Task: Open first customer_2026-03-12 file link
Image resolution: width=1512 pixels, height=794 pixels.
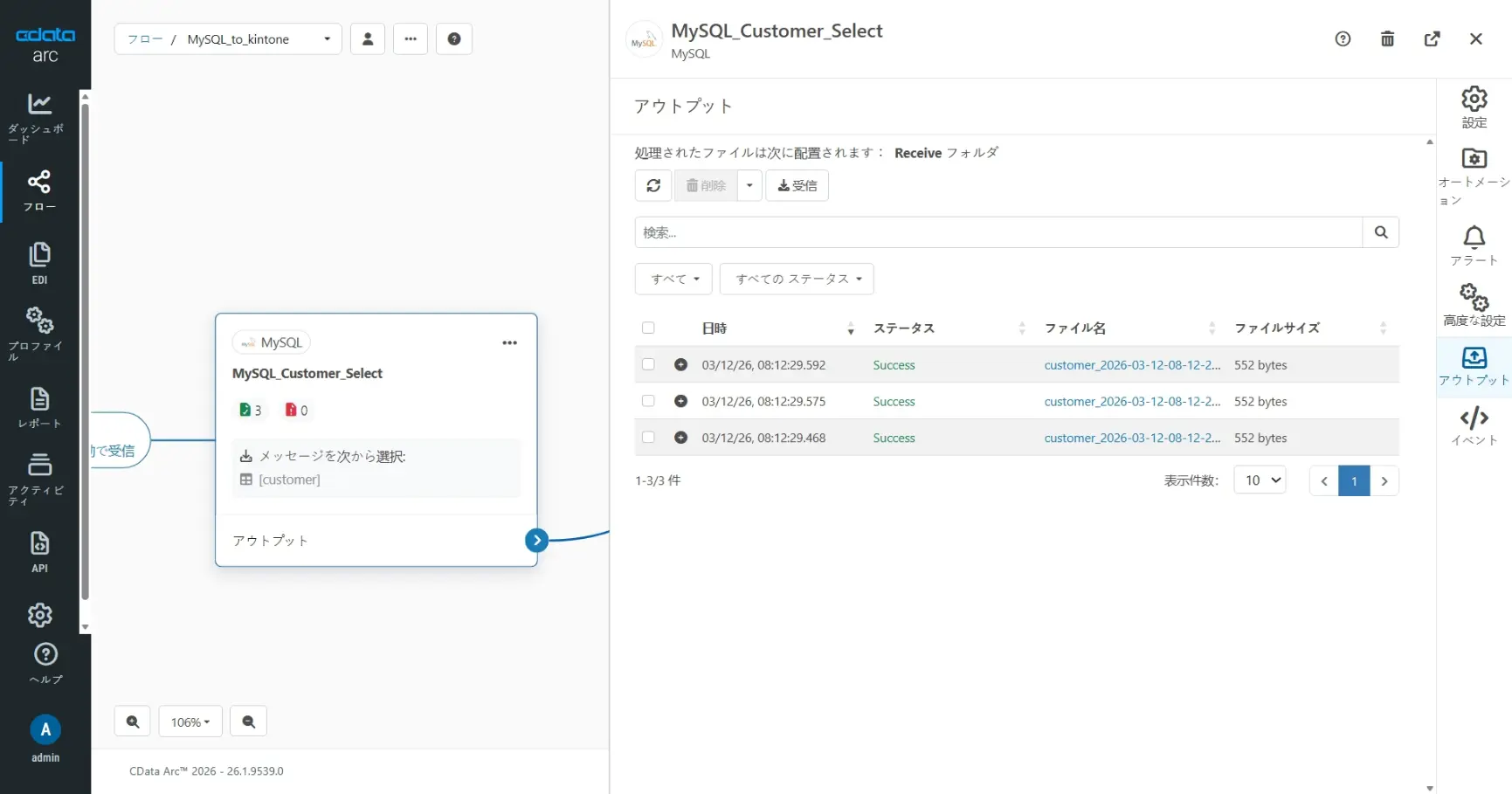Action: (x=1132, y=365)
